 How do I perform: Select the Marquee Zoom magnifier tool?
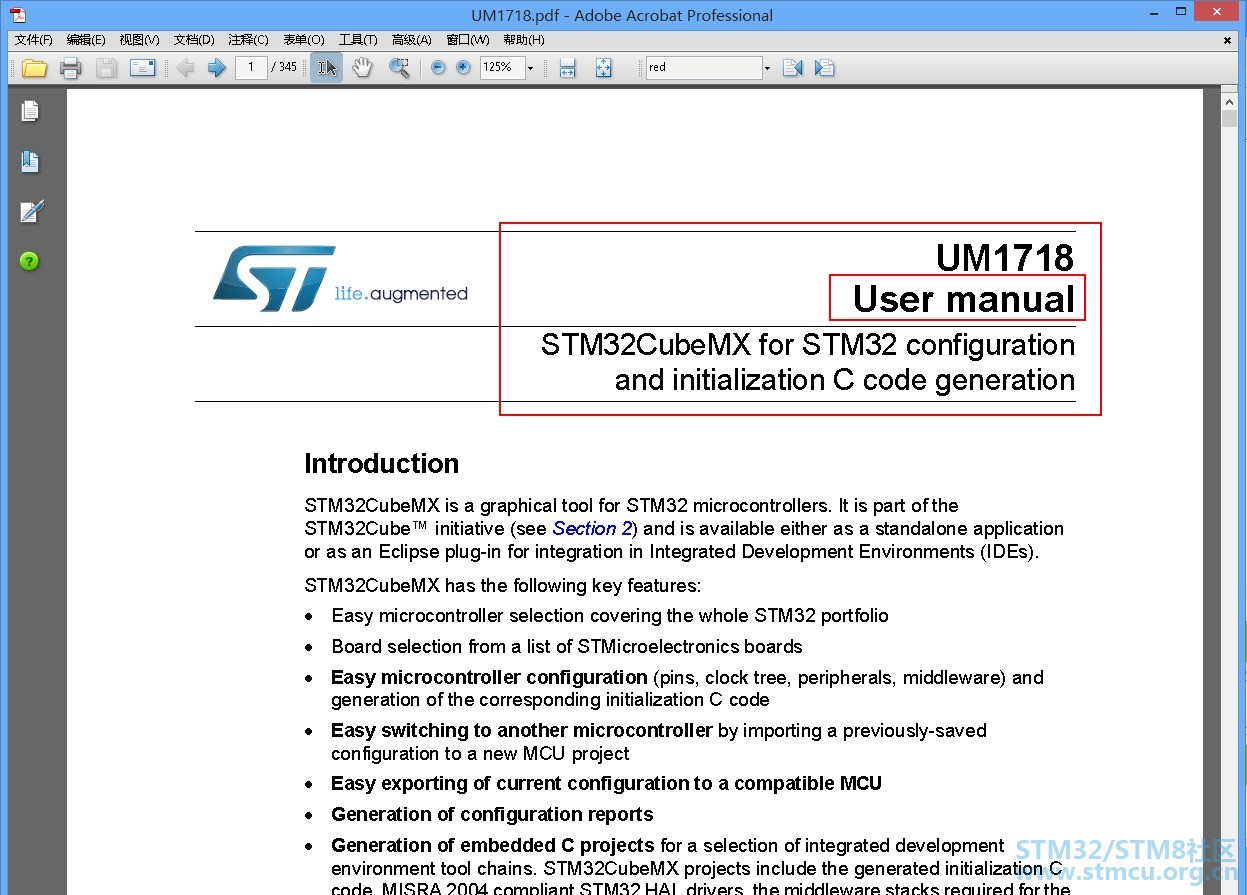click(x=399, y=68)
